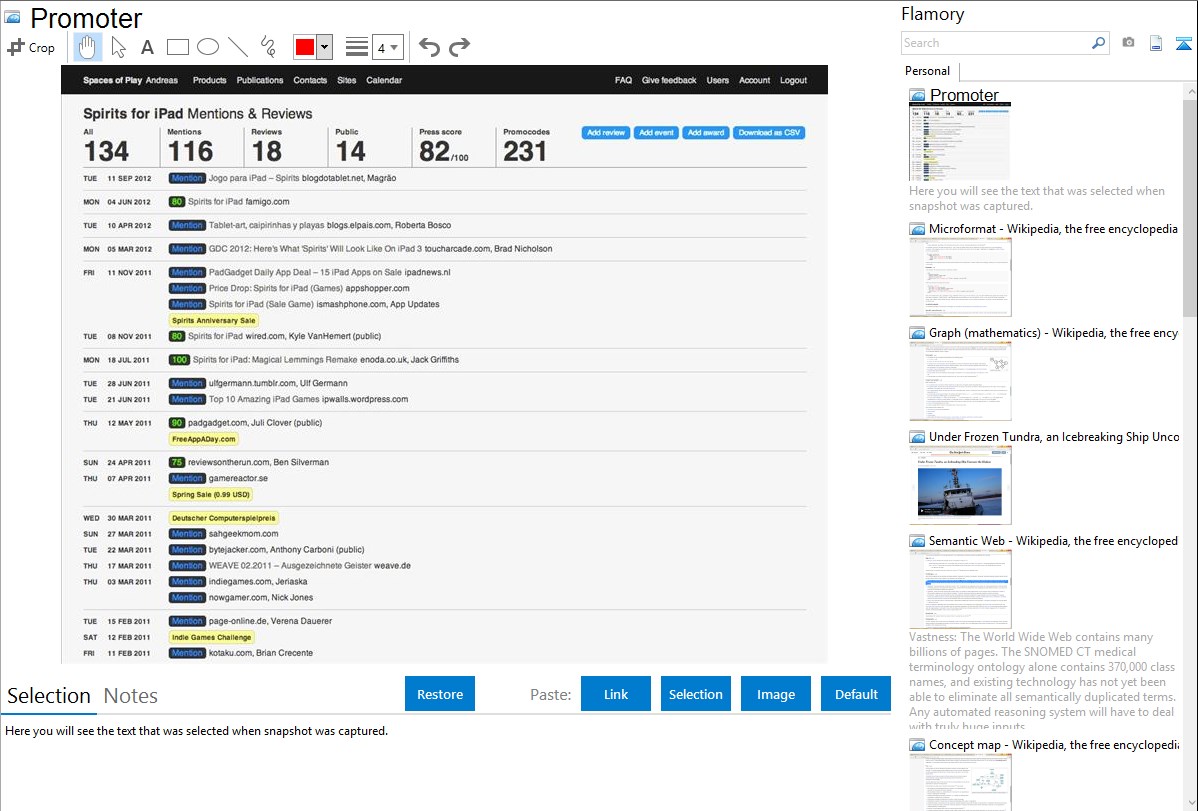The image size is (1198, 811).
Task: Click the icon beside Promoter sidebar title
Action: click(x=917, y=96)
